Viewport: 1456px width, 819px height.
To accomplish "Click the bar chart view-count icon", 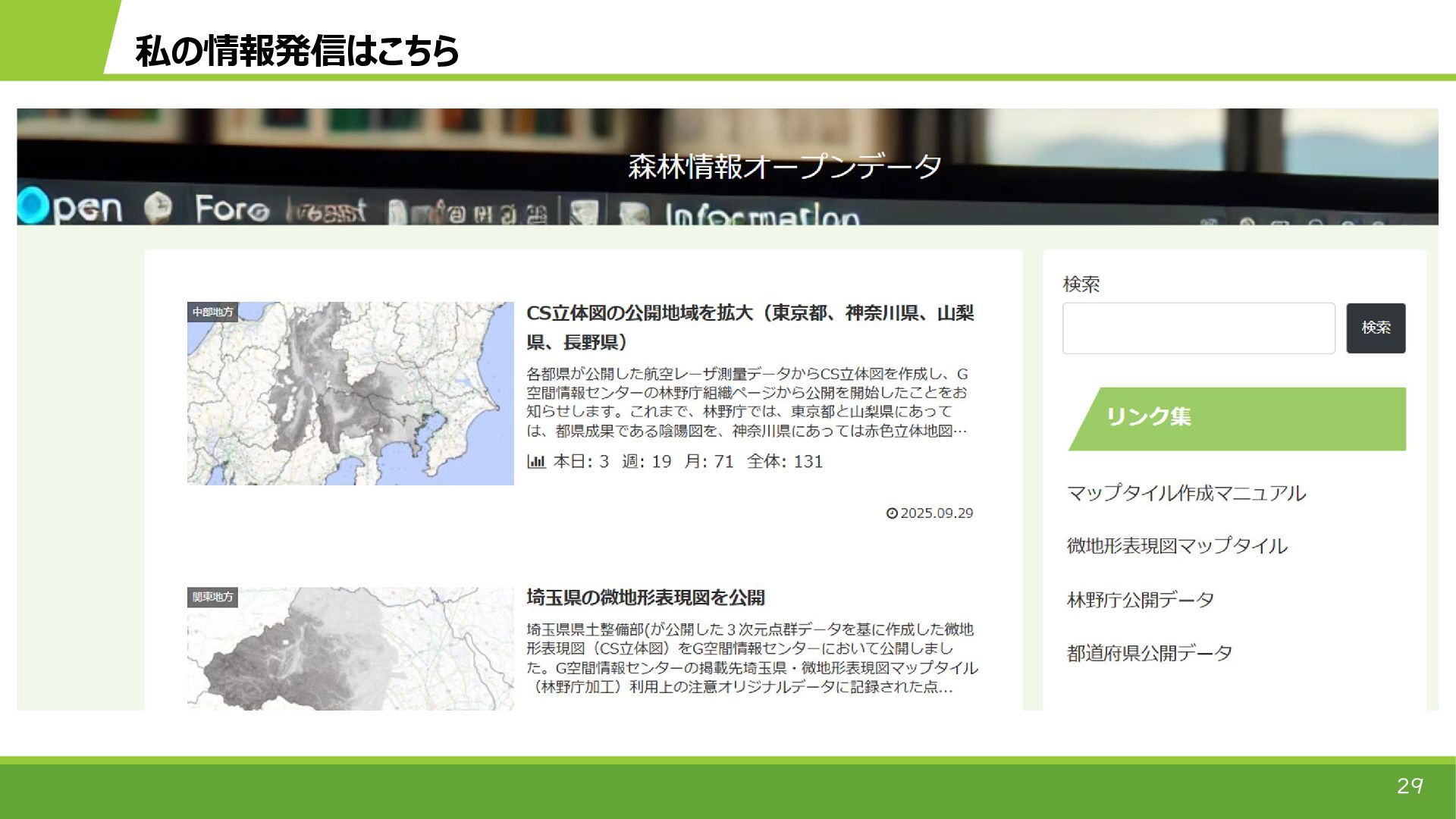I will tap(536, 461).
